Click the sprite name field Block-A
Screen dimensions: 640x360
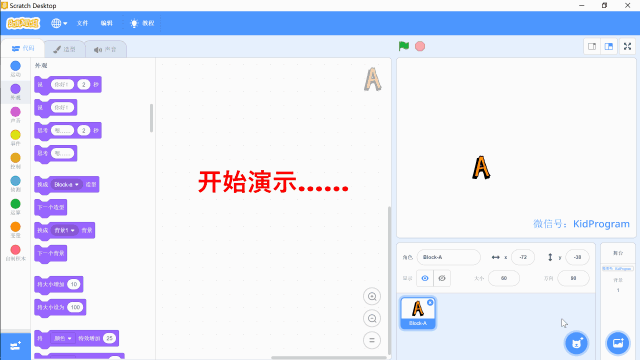449,257
